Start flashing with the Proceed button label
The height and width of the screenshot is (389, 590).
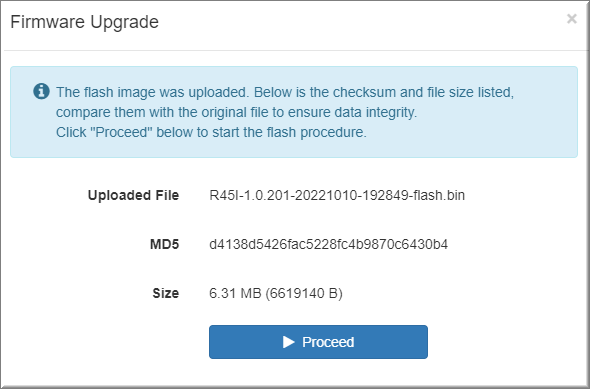click(x=328, y=342)
